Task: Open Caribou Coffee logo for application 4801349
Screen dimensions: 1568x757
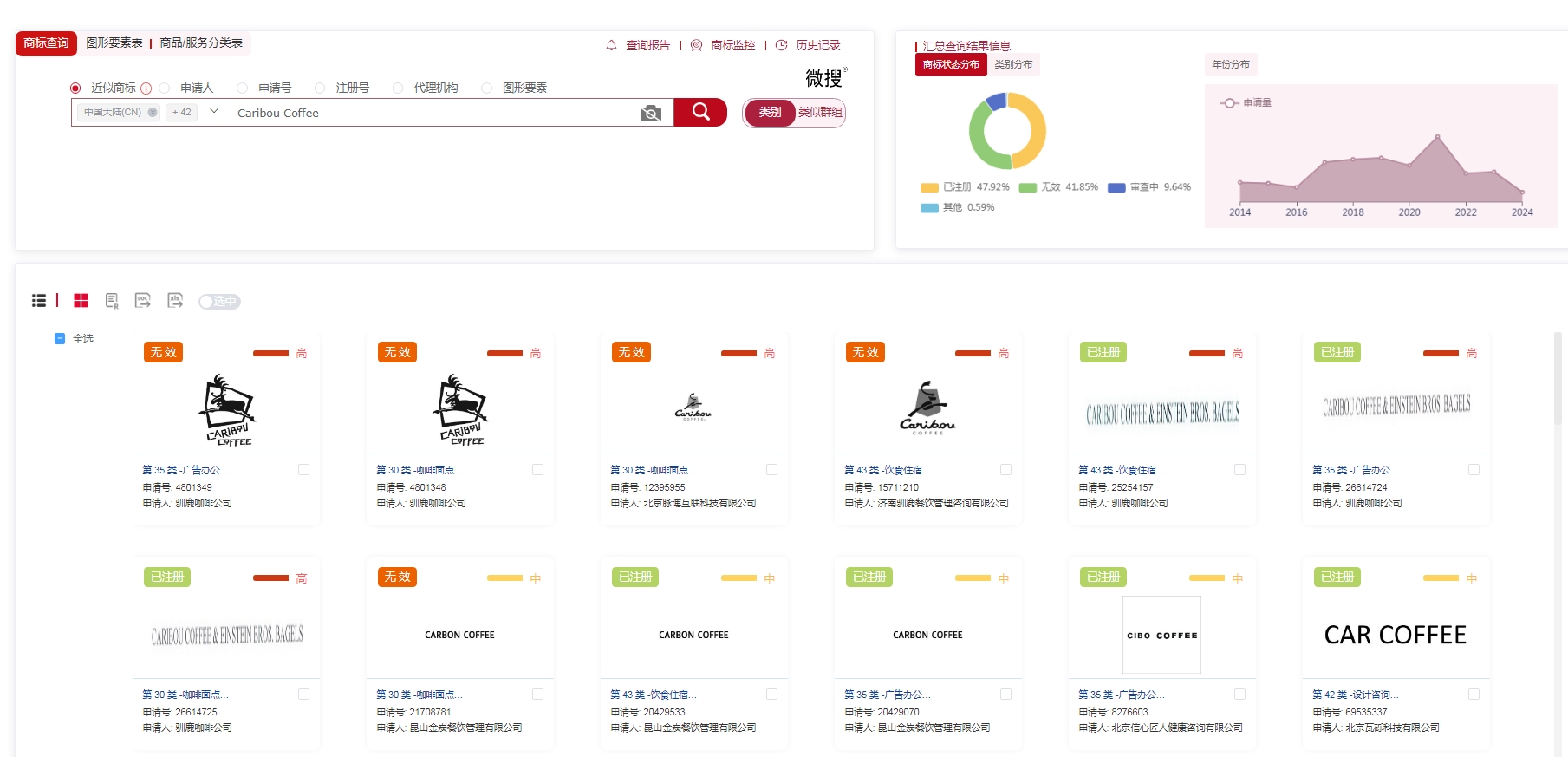Action: 228,410
